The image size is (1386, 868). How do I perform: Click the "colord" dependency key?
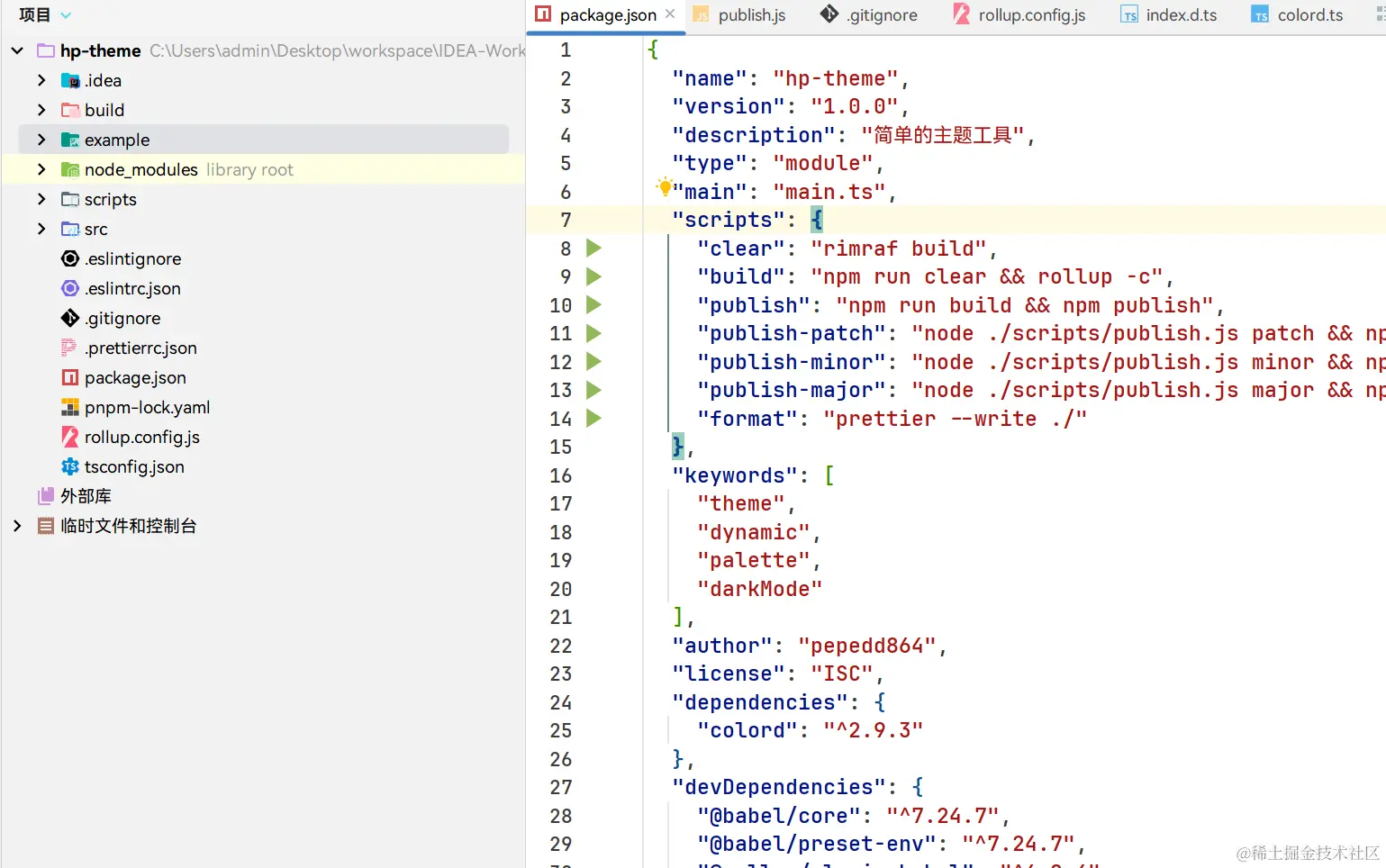[747, 730]
